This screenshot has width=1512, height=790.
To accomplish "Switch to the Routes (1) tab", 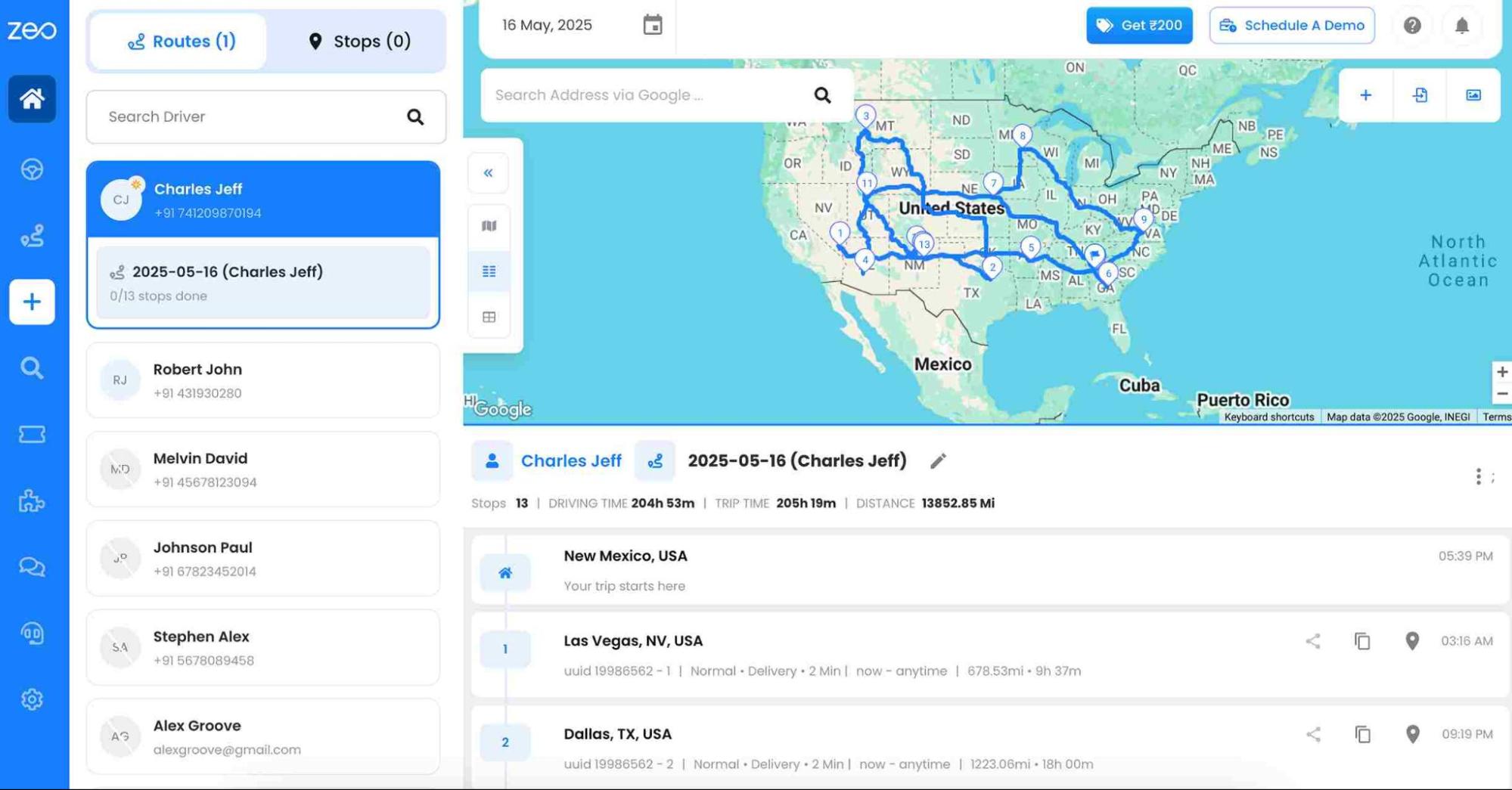I will [179, 41].
